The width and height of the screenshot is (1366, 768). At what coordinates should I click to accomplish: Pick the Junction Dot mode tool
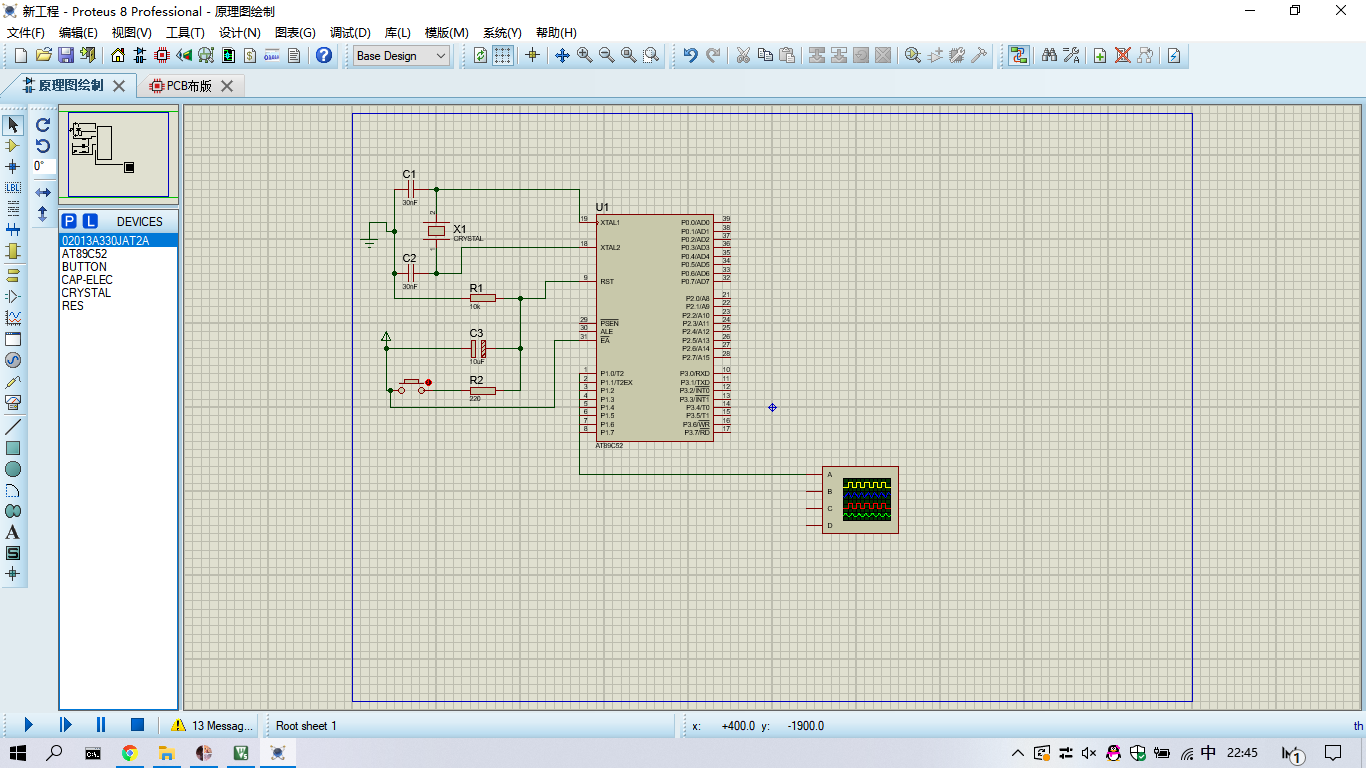click(13, 167)
